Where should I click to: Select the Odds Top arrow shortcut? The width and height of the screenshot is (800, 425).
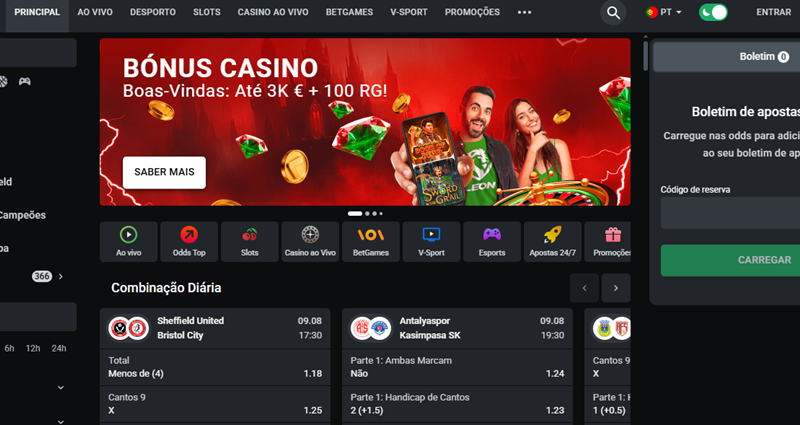(x=189, y=242)
